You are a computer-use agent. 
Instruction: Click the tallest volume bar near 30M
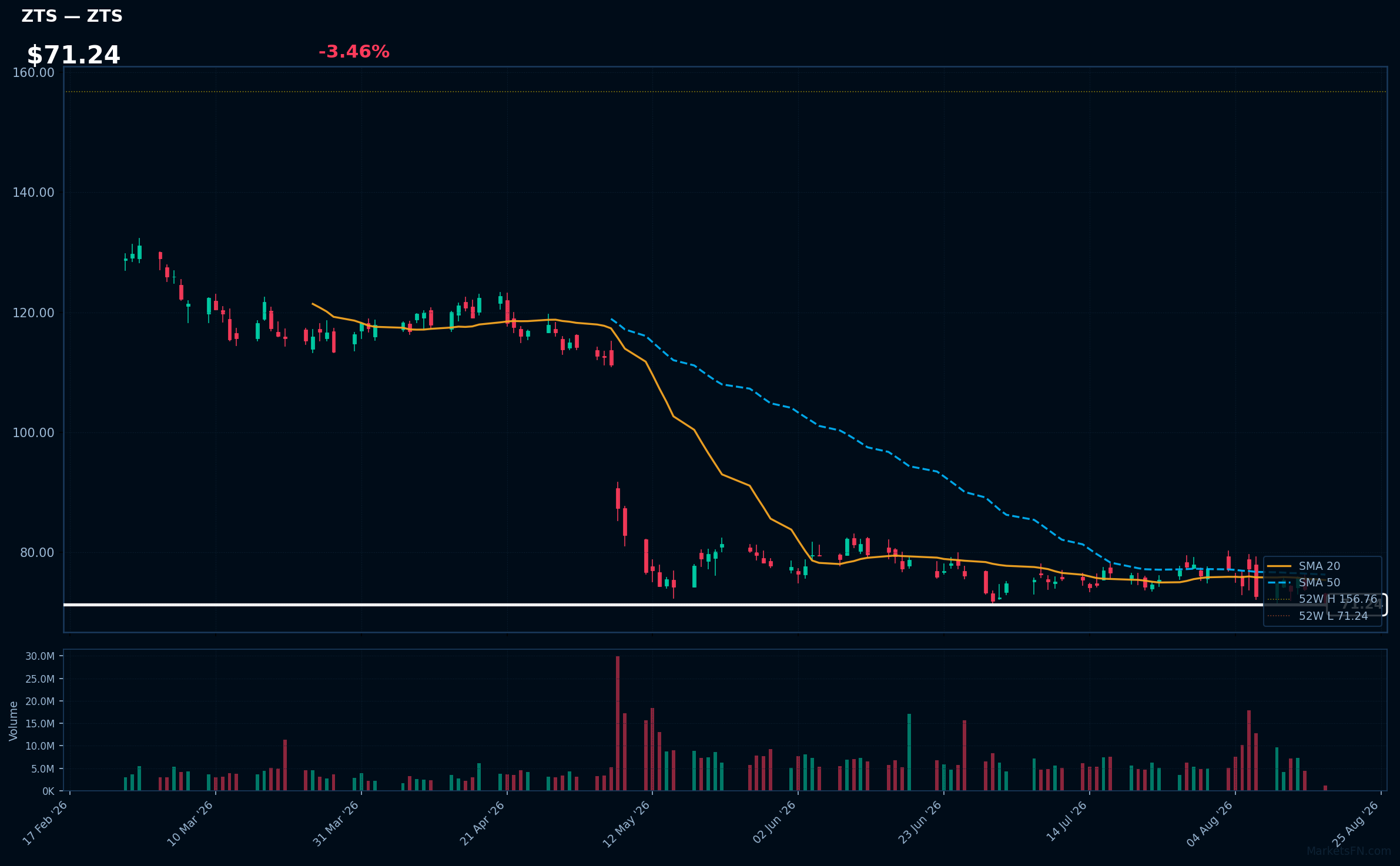(618, 723)
